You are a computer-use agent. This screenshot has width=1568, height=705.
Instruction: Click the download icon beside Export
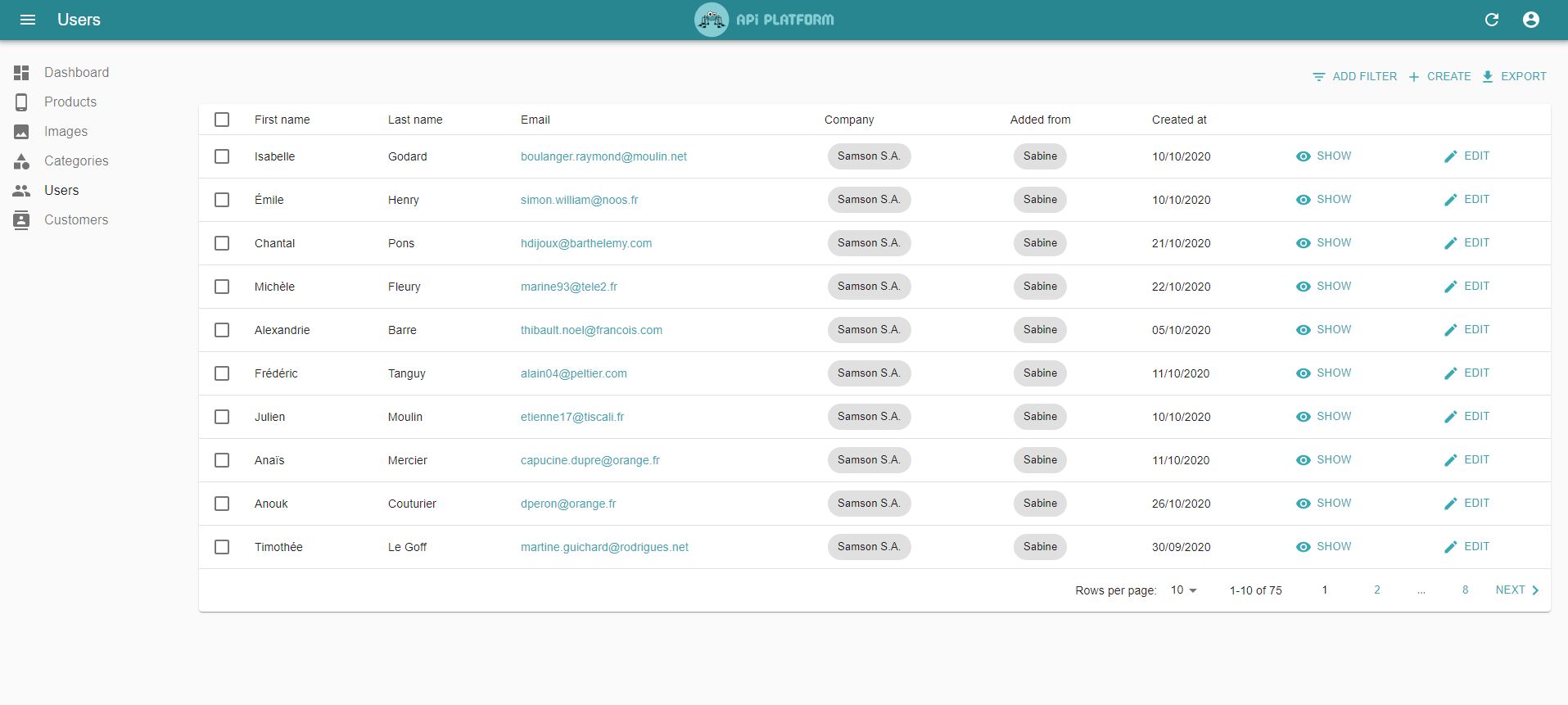1488,77
